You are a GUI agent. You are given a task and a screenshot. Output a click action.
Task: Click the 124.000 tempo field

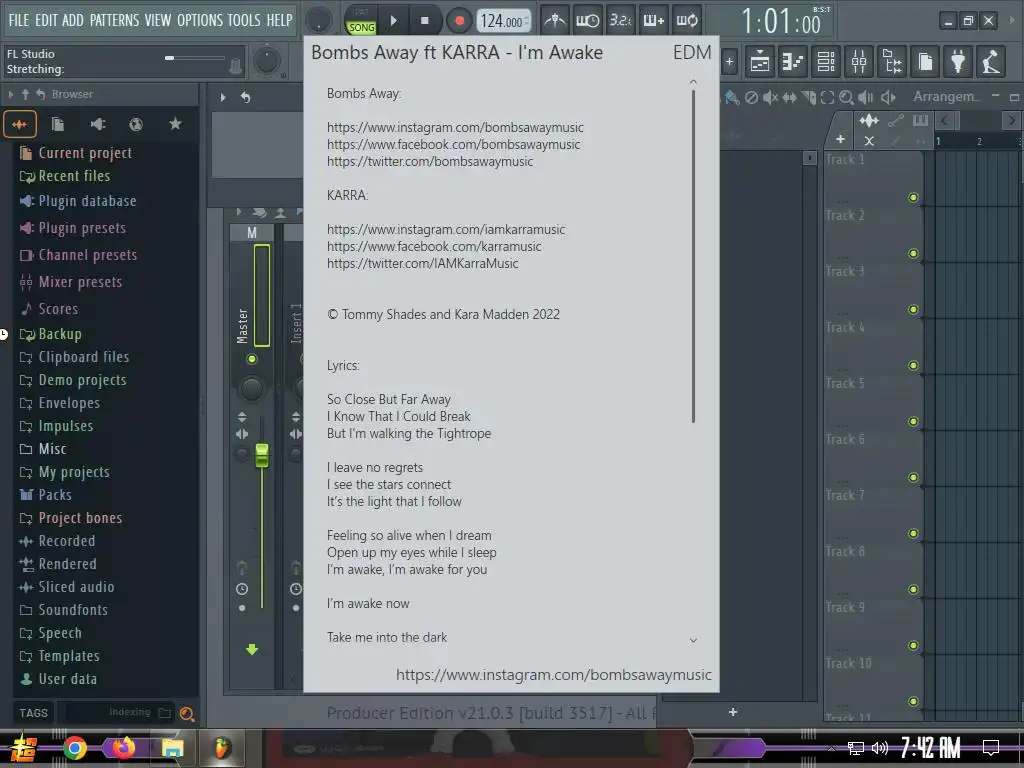click(502, 21)
